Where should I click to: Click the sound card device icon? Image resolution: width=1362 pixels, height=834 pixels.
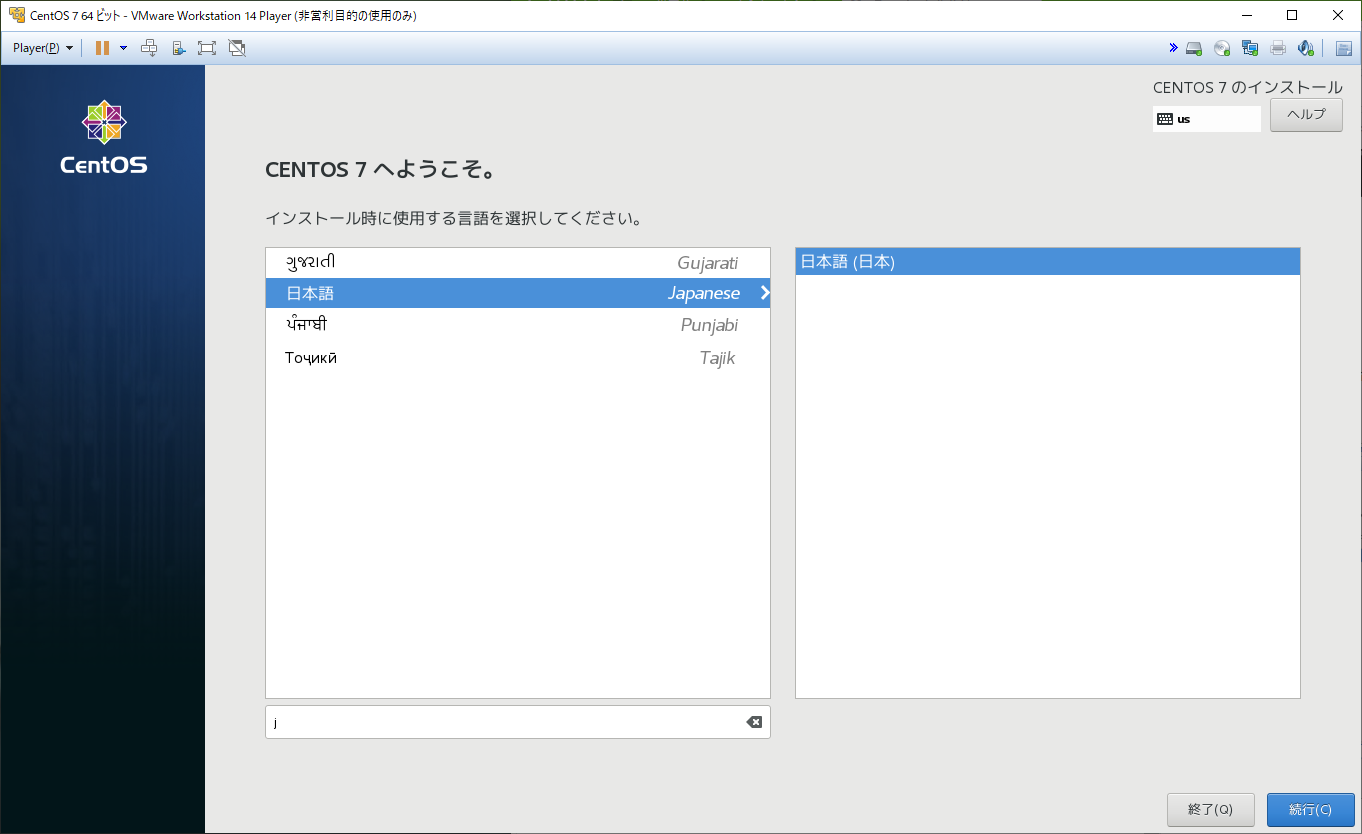click(x=1305, y=48)
